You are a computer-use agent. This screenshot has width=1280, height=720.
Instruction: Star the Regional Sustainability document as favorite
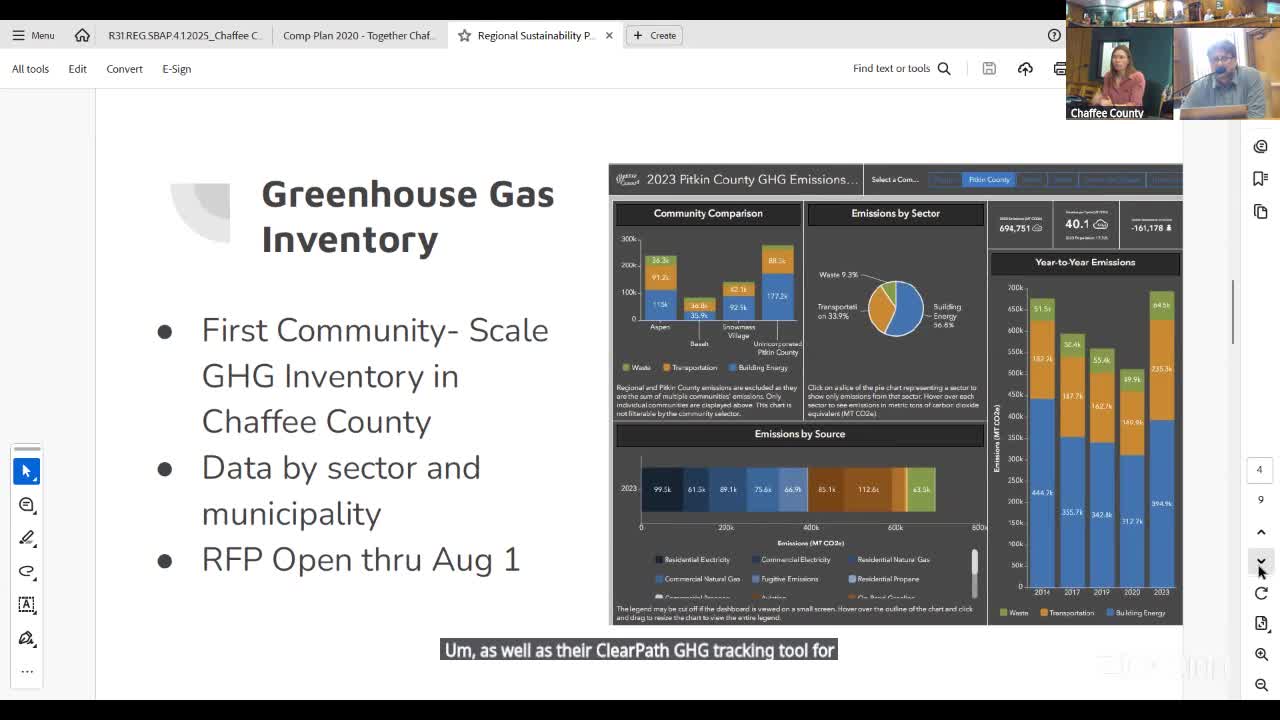coord(464,35)
